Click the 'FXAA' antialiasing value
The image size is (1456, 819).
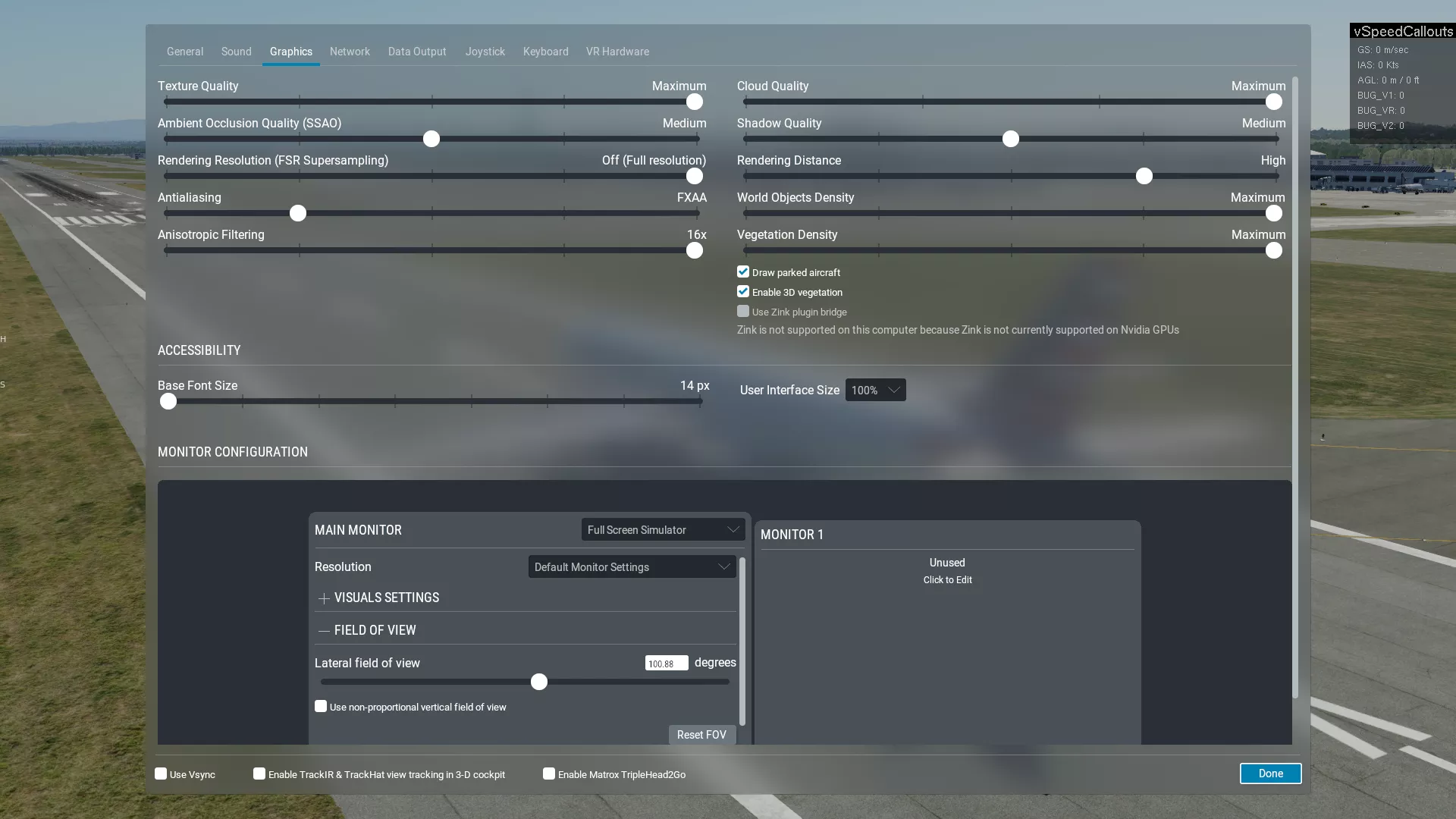click(x=692, y=198)
